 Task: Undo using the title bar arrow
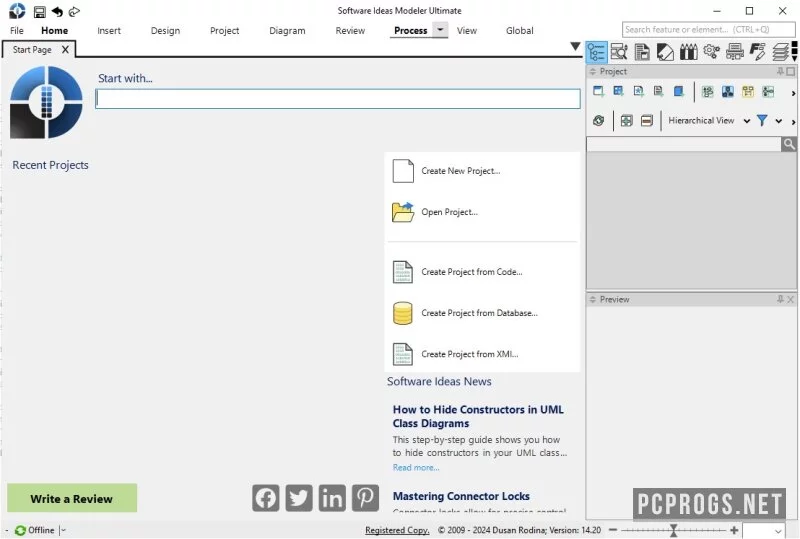click(57, 11)
